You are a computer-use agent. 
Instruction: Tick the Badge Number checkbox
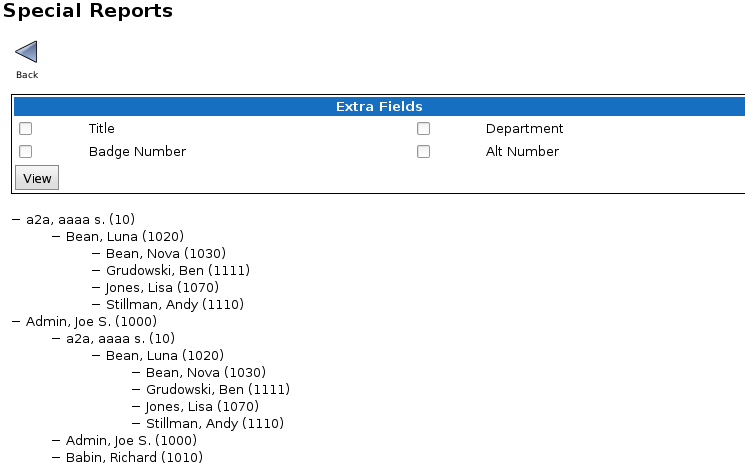[x=26, y=151]
